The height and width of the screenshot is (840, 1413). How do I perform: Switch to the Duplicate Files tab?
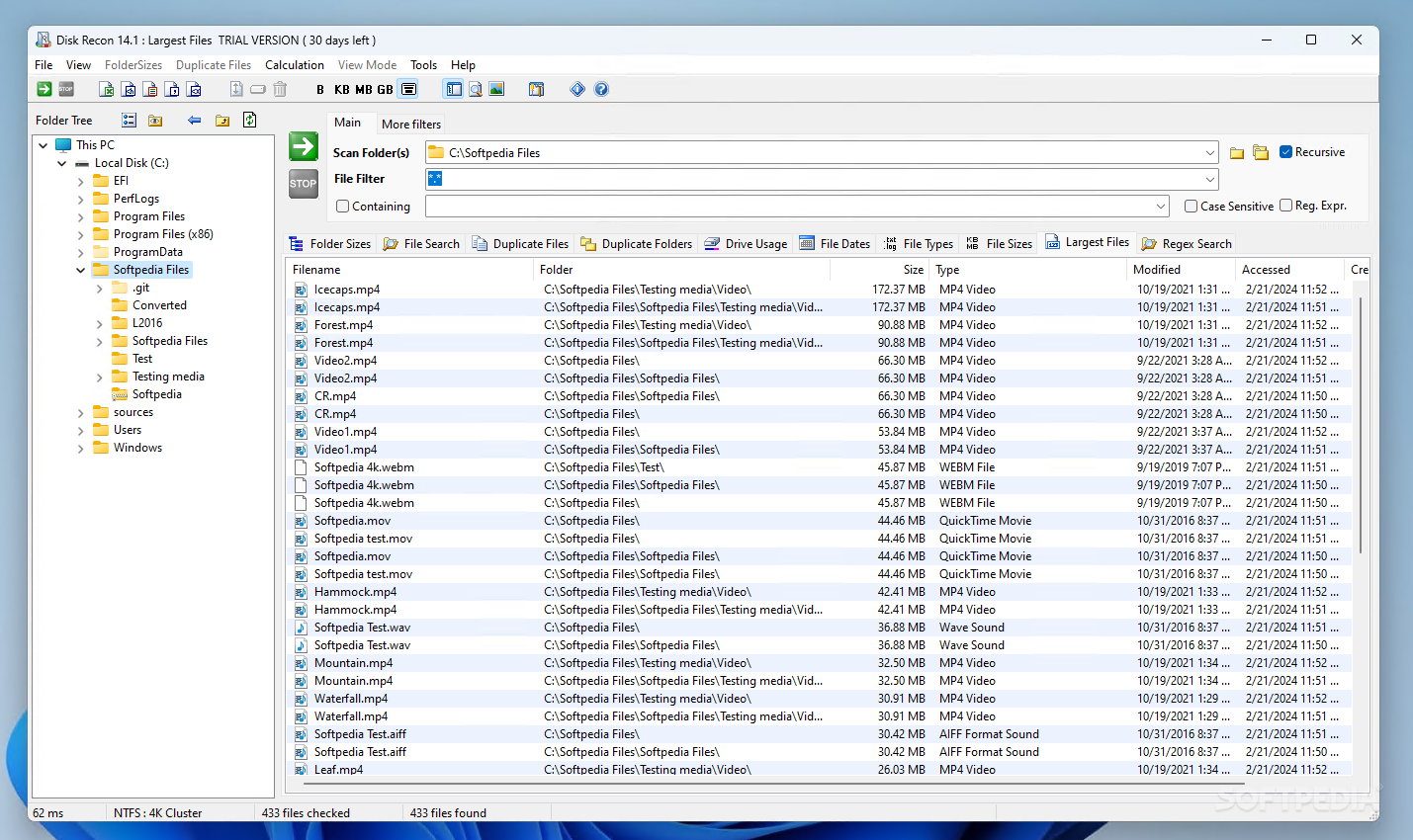point(520,244)
